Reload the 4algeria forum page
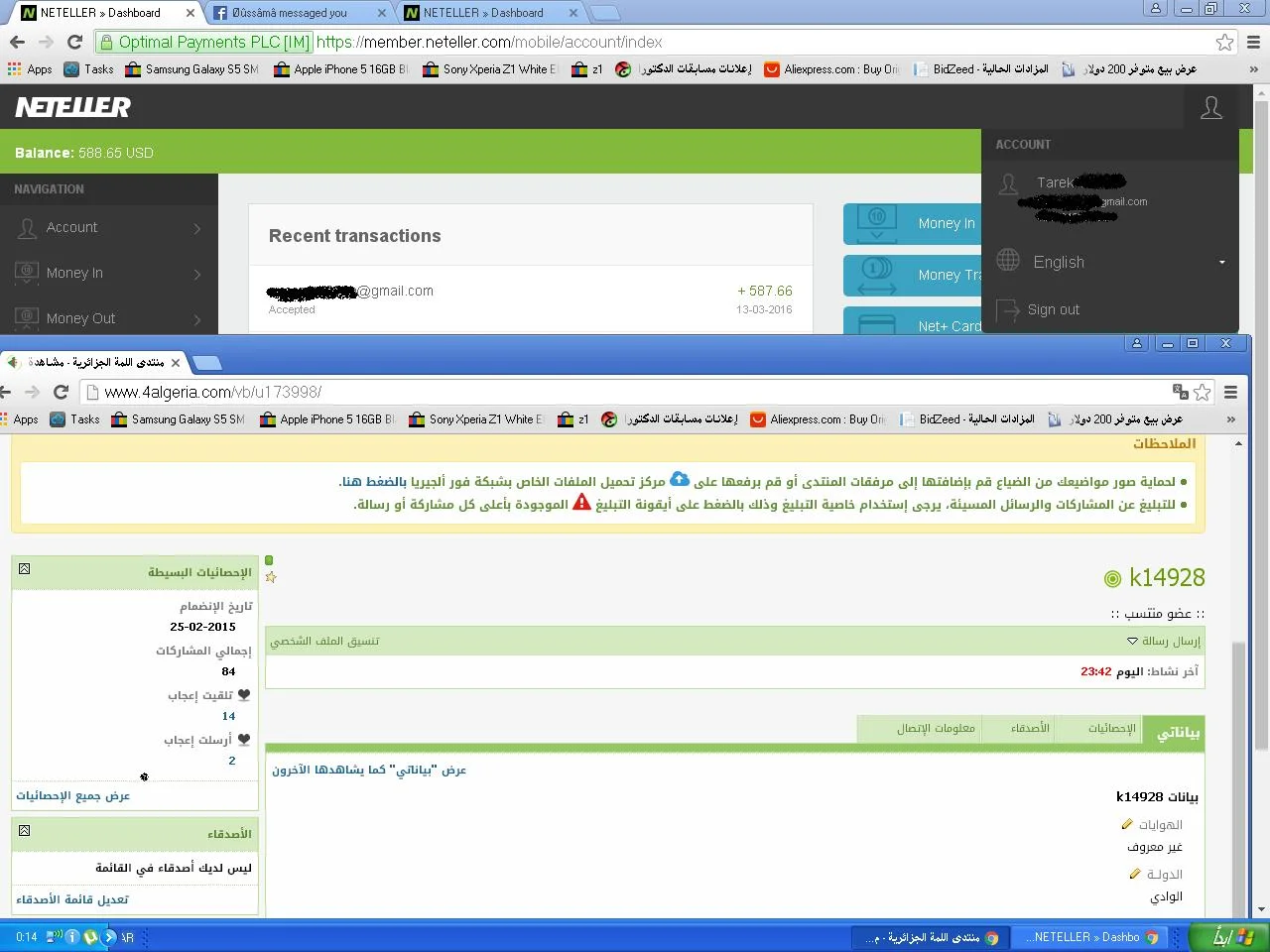This screenshot has width=1270, height=952. [x=61, y=392]
